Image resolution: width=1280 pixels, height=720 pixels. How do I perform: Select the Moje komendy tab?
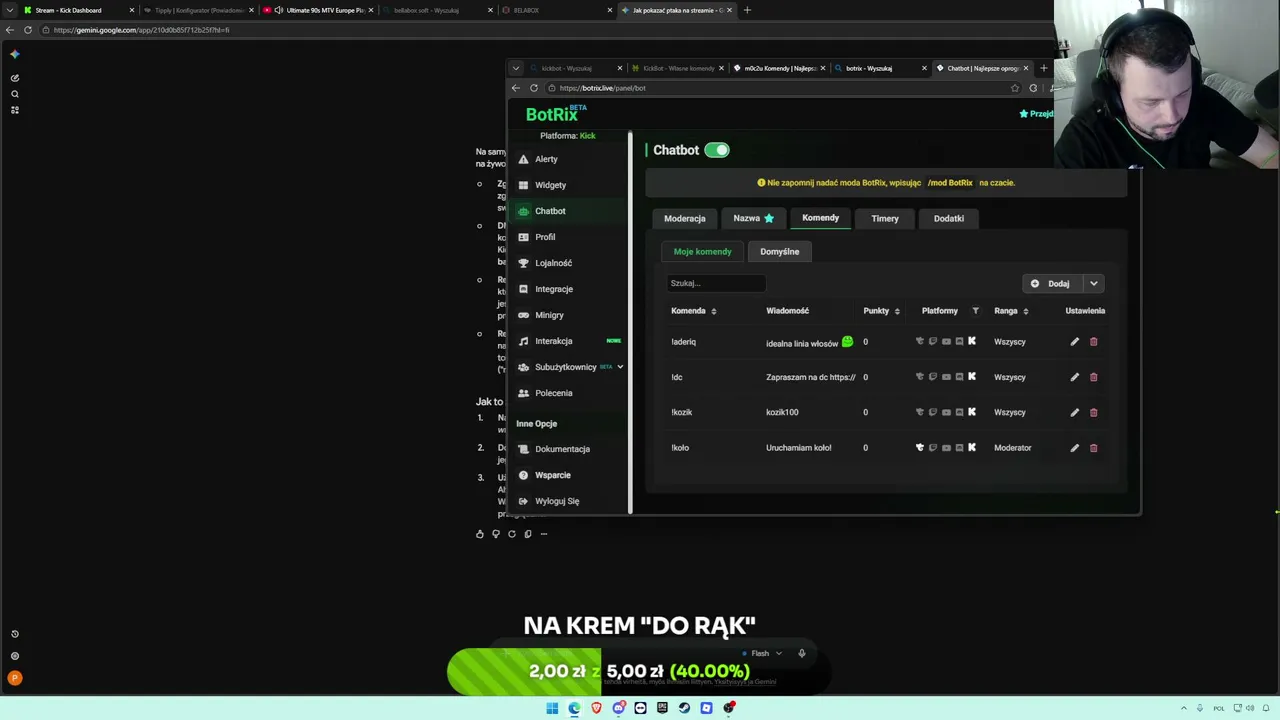tap(702, 252)
